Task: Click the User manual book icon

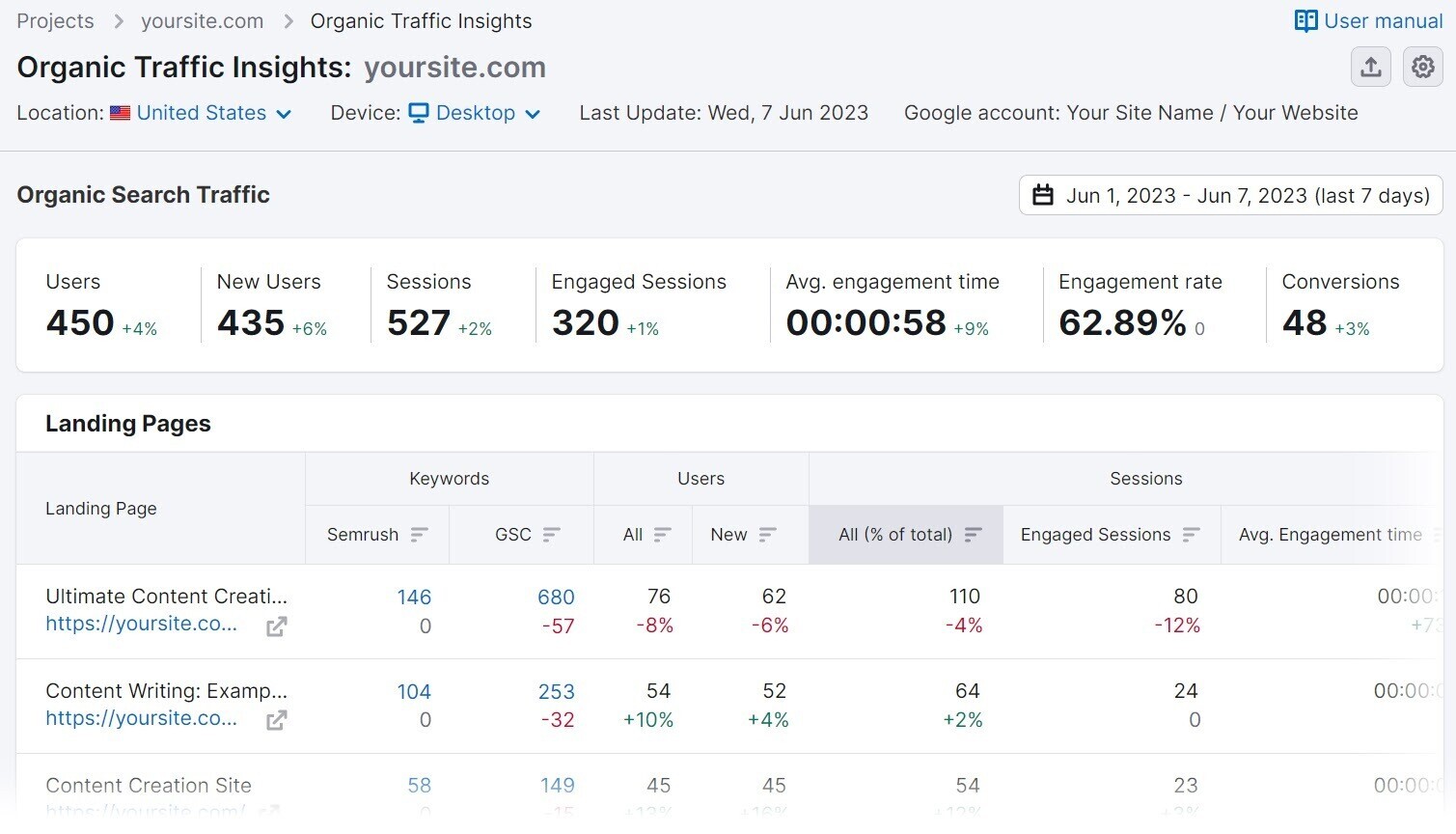Action: [x=1305, y=21]
